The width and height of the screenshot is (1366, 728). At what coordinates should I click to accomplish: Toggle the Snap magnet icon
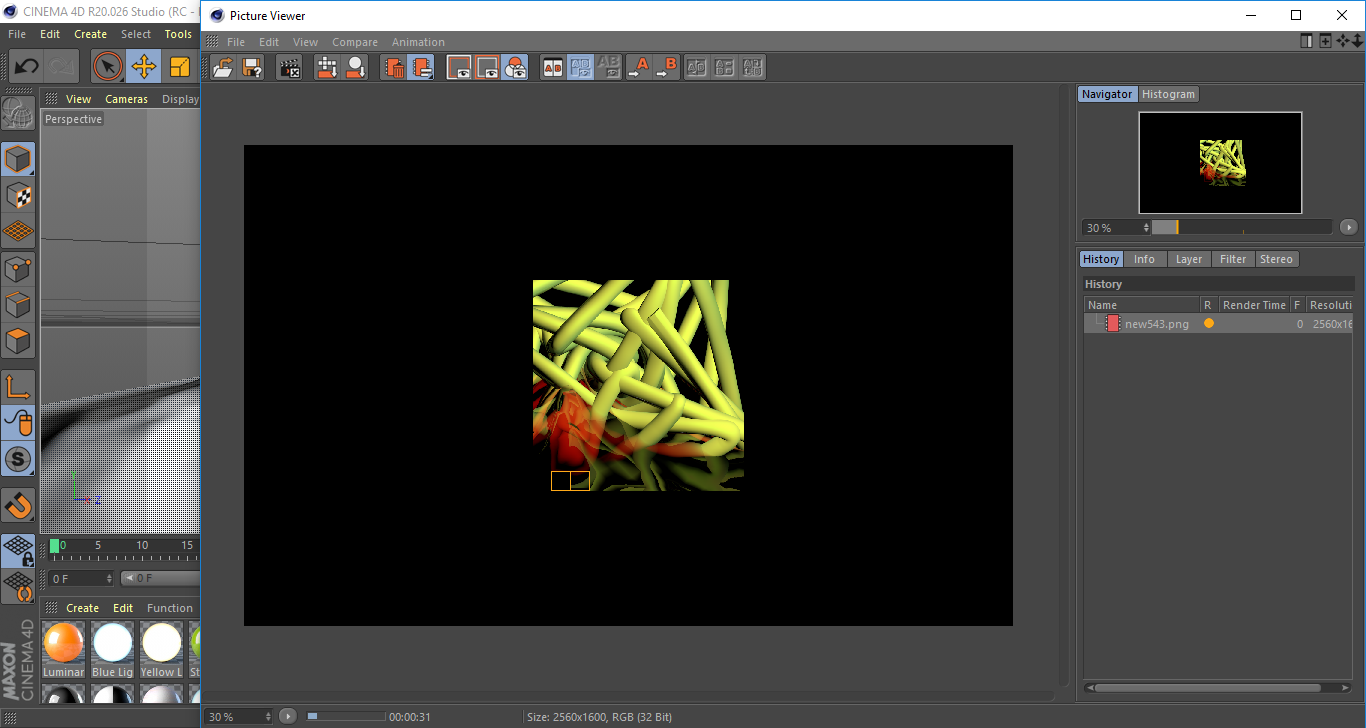tap(18, 505)
